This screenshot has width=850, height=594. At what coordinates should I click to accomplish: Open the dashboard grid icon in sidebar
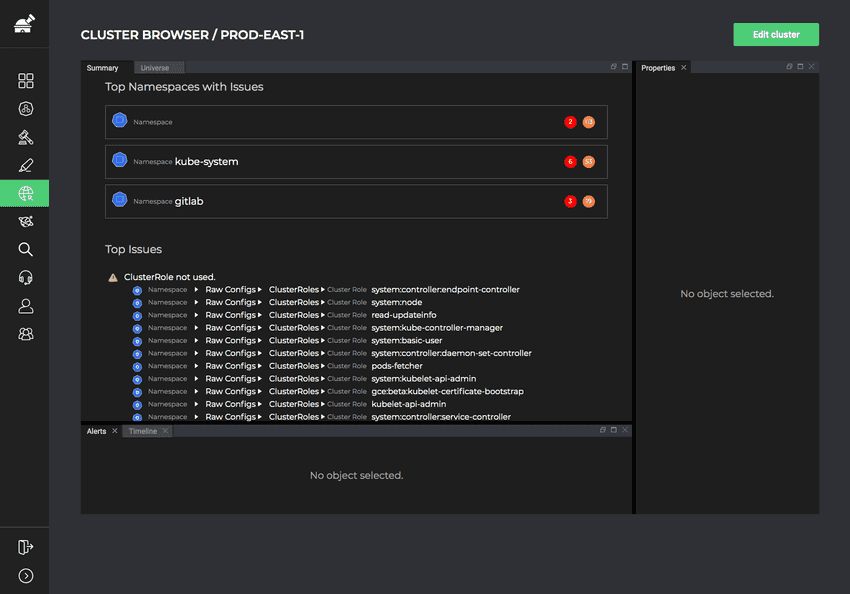point(26,81)
